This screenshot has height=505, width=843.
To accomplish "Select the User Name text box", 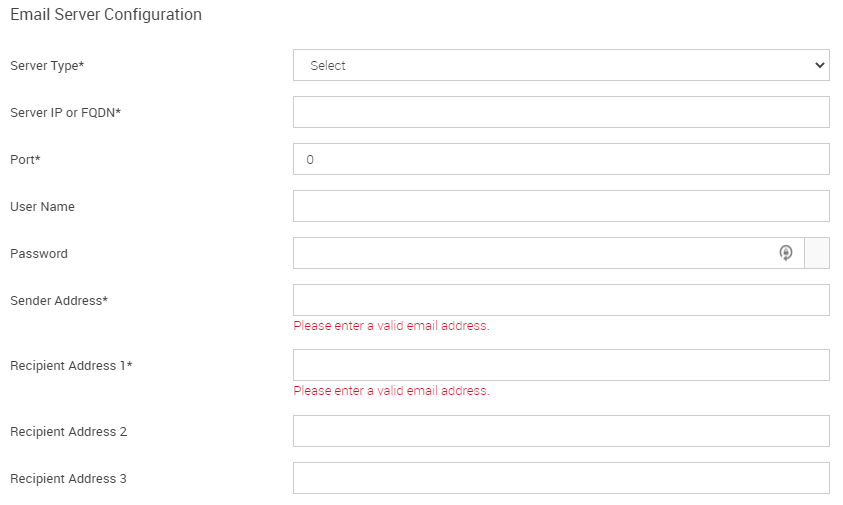I will click(x=561, y=206).
